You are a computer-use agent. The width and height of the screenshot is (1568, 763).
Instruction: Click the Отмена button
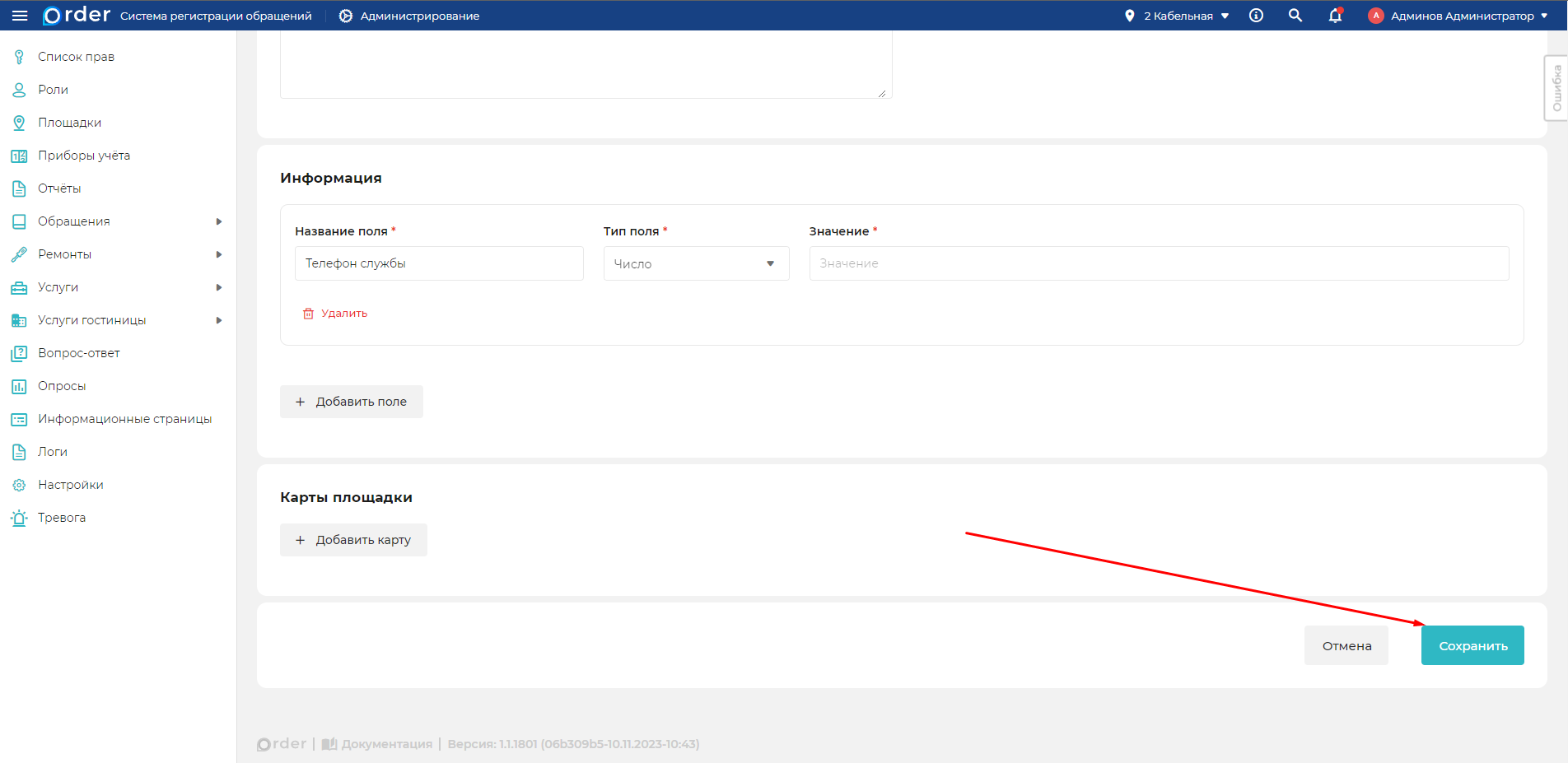(1346, 645)
